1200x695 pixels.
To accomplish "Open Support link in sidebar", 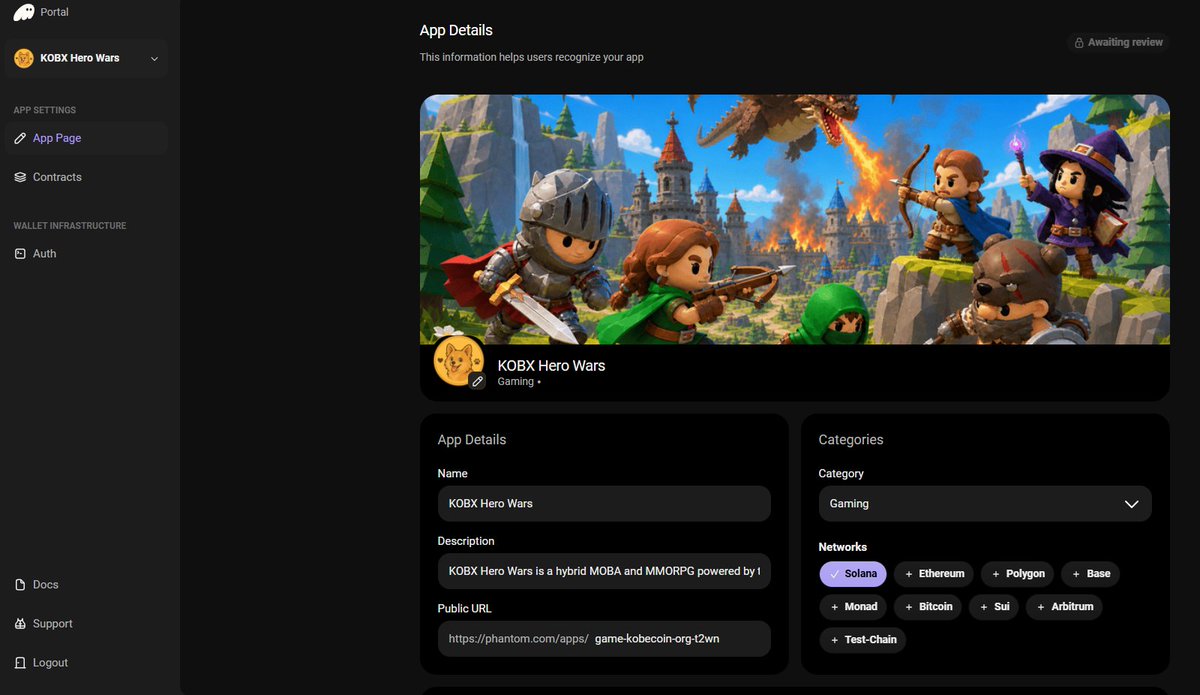I will point(86,624).
